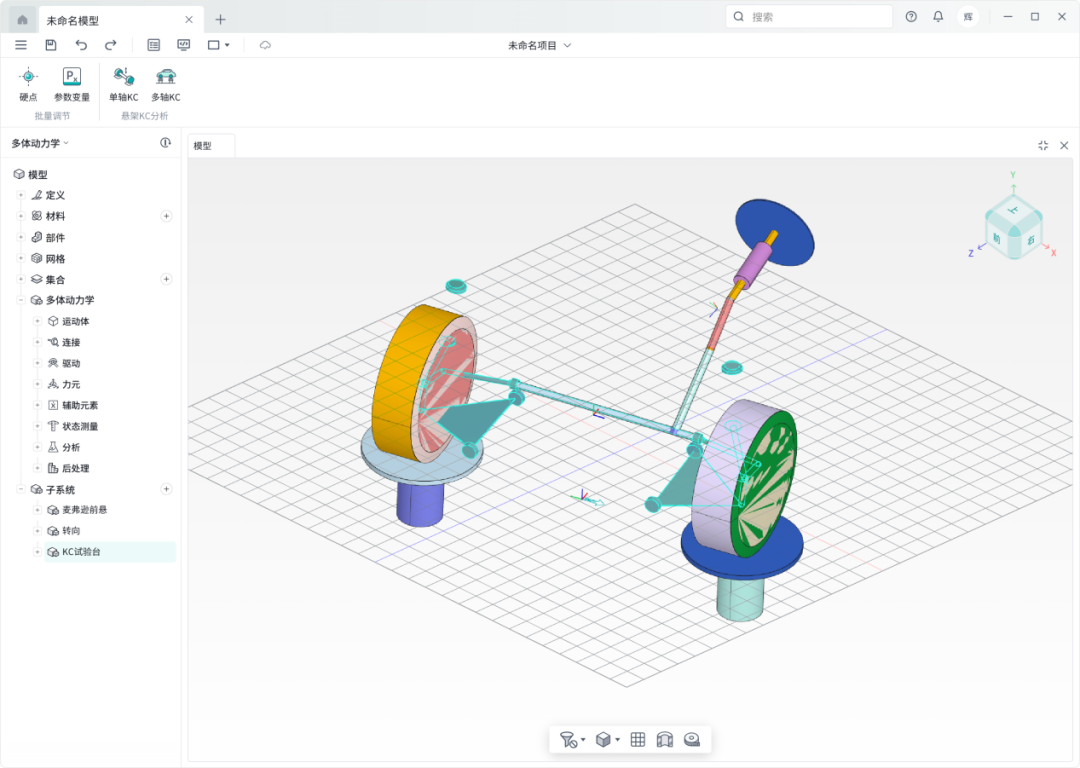Launch 多轴KC multi-axis analysis

[166, 83]
